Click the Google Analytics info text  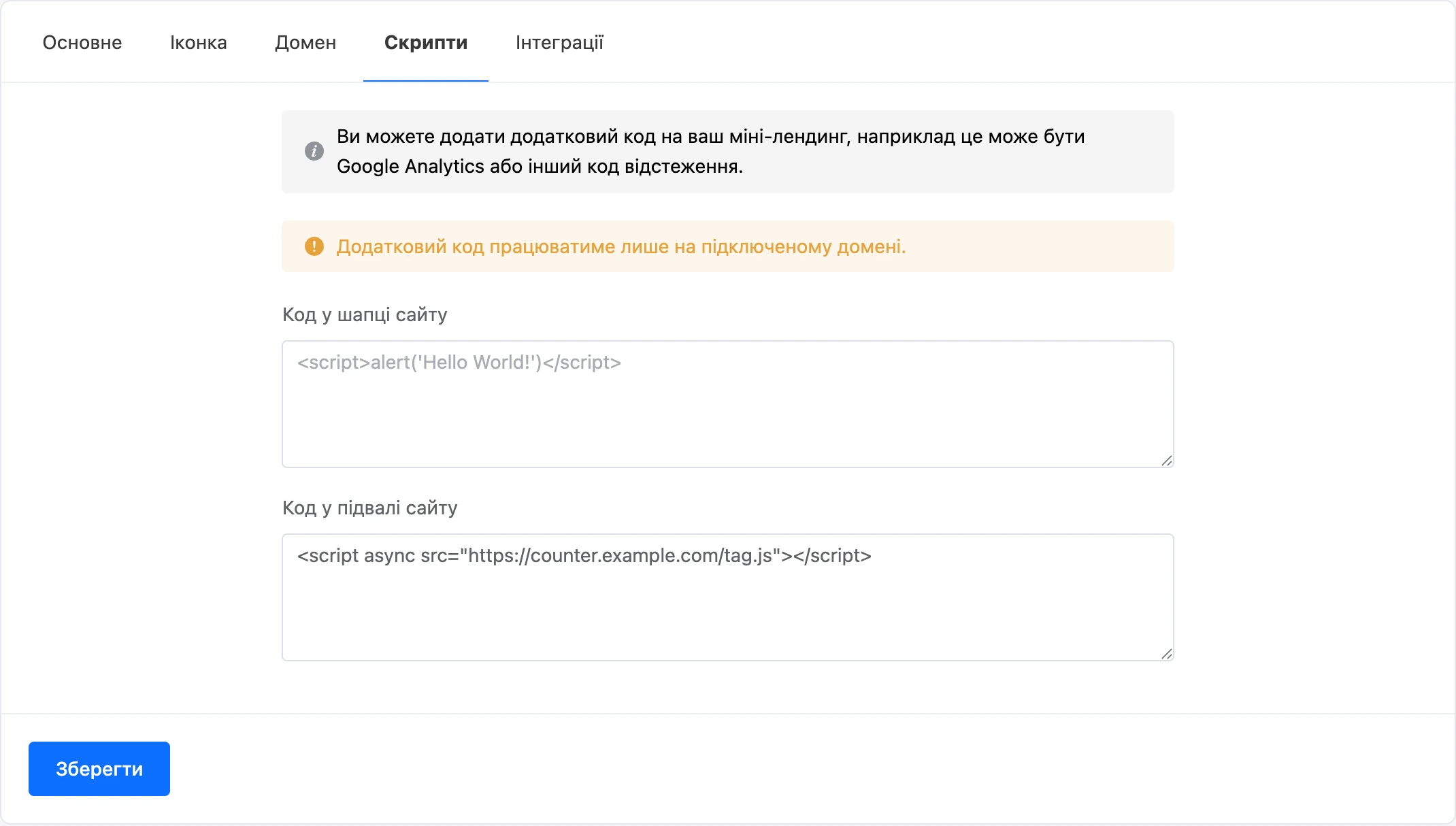pos(710,151)
